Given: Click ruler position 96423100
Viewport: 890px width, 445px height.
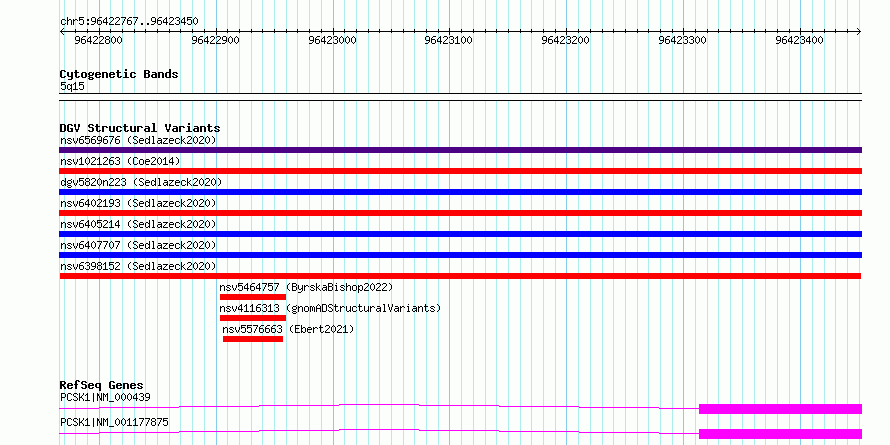Looking at the screenshot, I should click(x=449, y=40).
